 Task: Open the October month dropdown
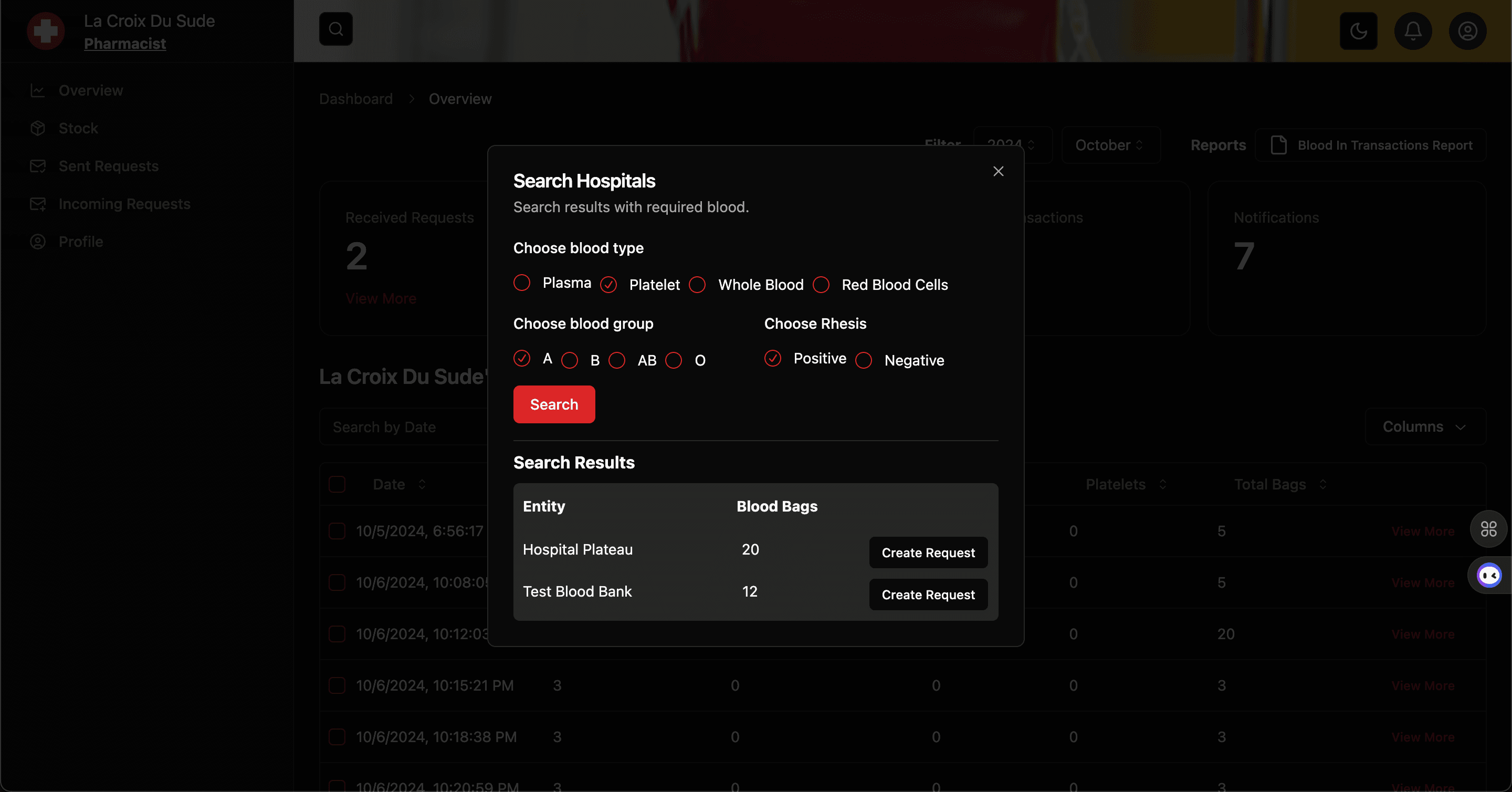[1109, 145]
